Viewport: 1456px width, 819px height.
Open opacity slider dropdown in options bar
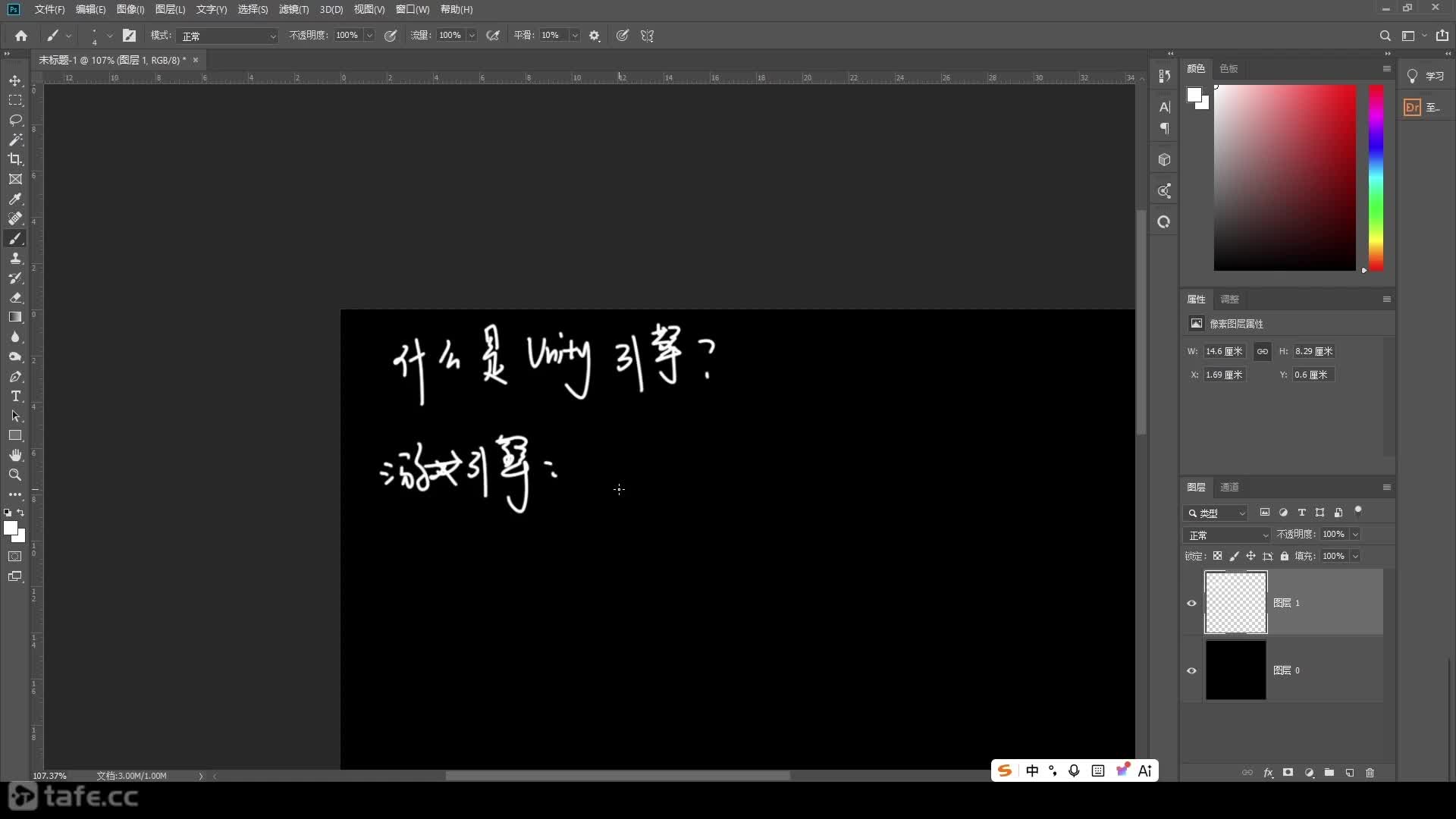coord(369,36)
